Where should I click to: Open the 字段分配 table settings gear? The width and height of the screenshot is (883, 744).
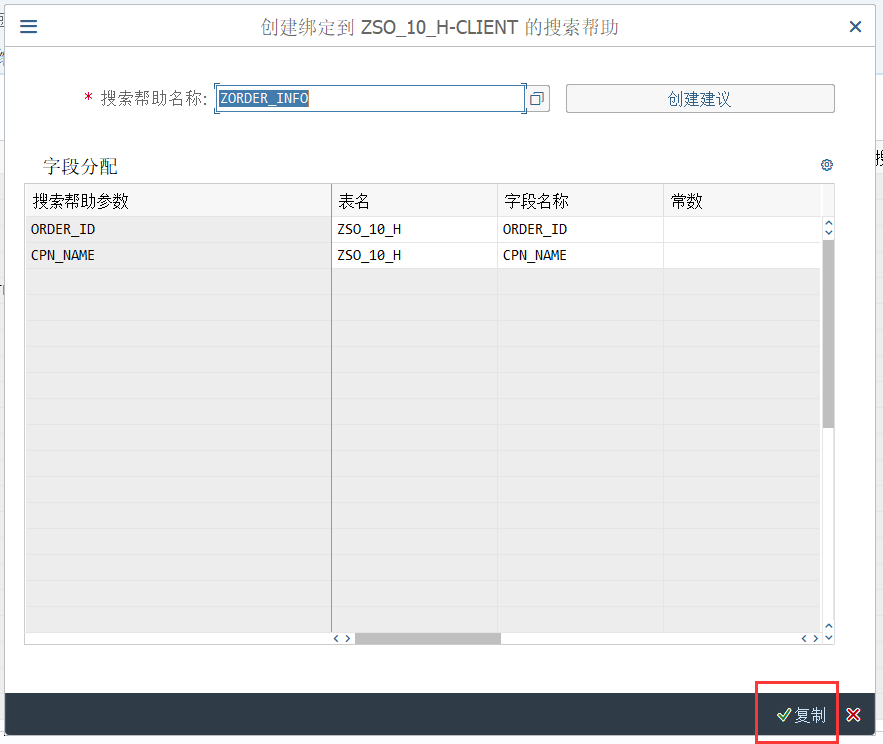pyautogui.click(x=826, y=165)
